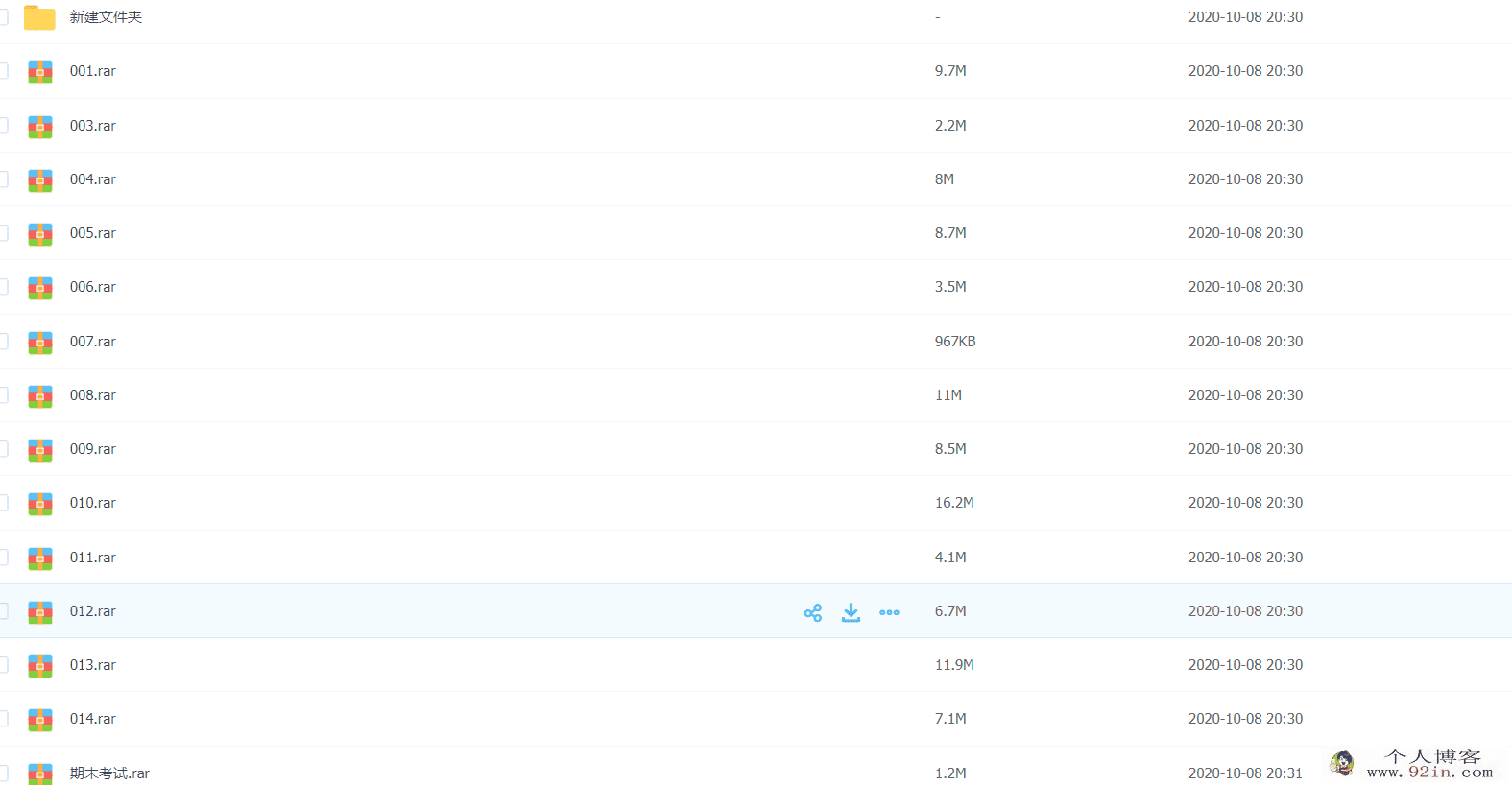
Task: Click the archive icon of 006.rar
Action: [40, 288]
